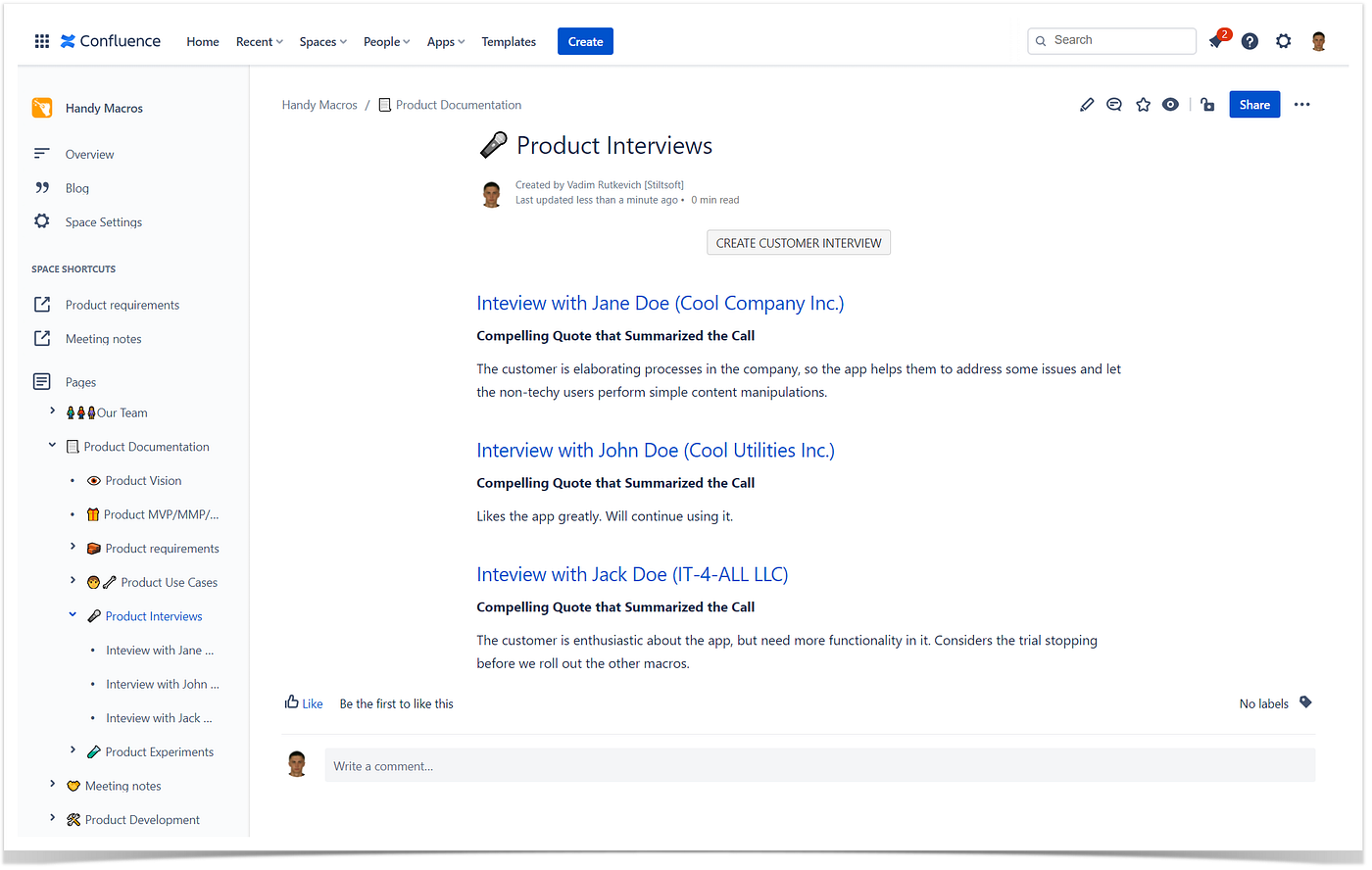Click the commenter avatar near comment box

pos(297,763)
